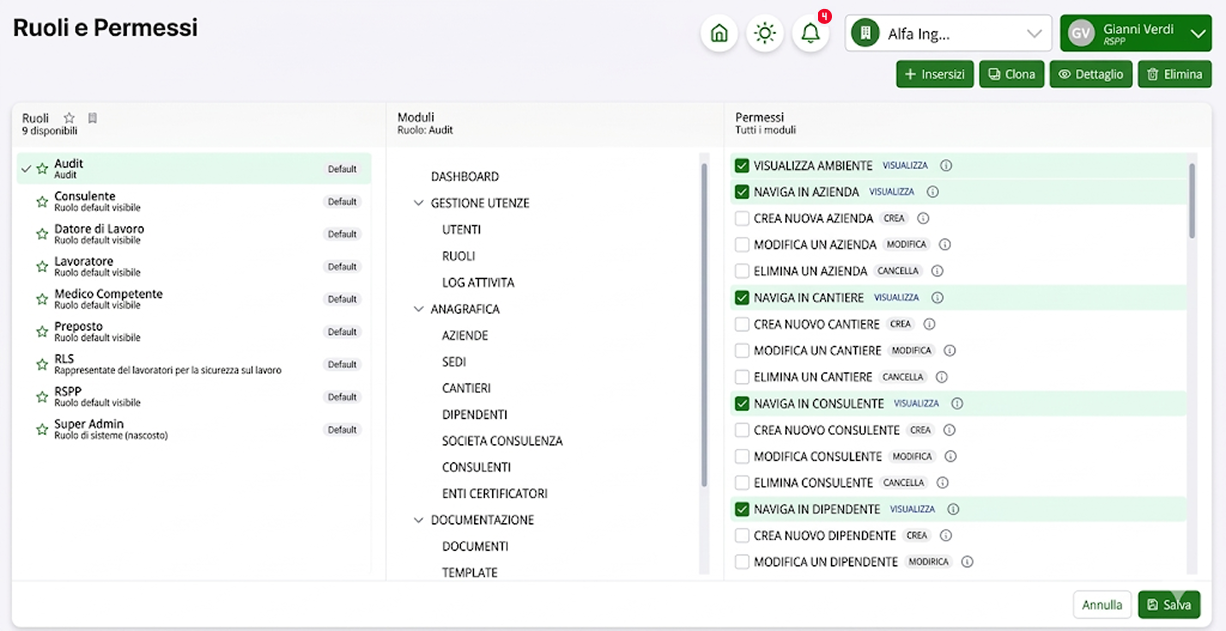Click the bookmark icon beside Ruoli header
This screenshot has height=631, width=1226.
pyautogui.click(x=92, y=118)
